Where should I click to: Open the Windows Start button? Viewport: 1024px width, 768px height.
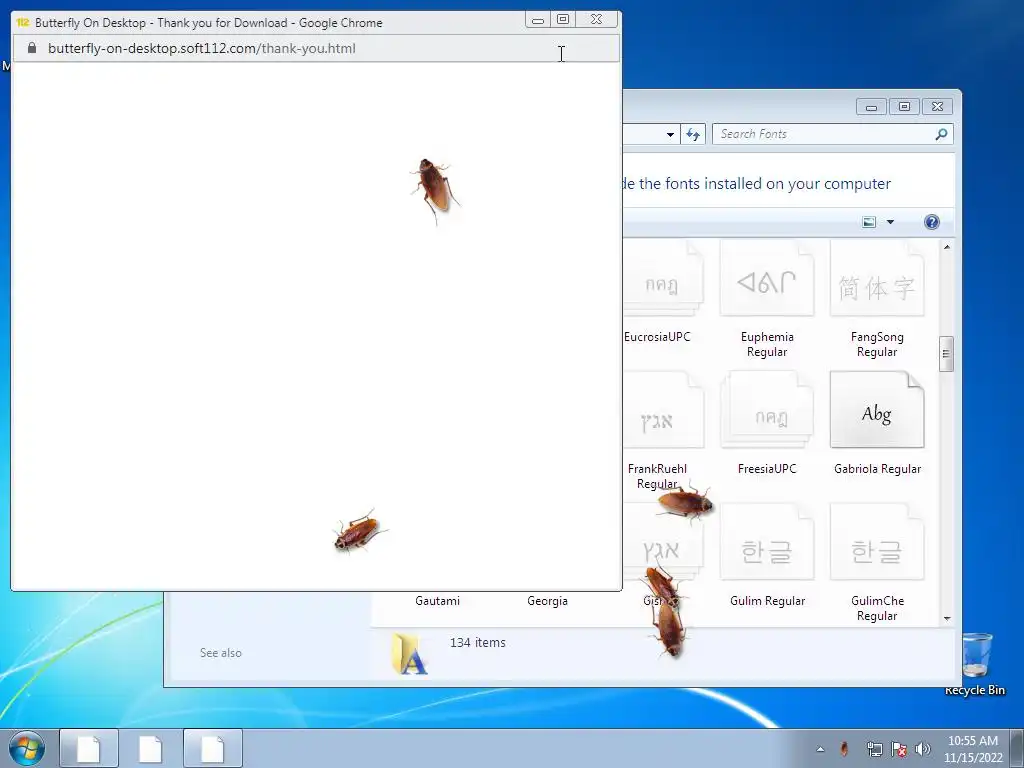27,748
